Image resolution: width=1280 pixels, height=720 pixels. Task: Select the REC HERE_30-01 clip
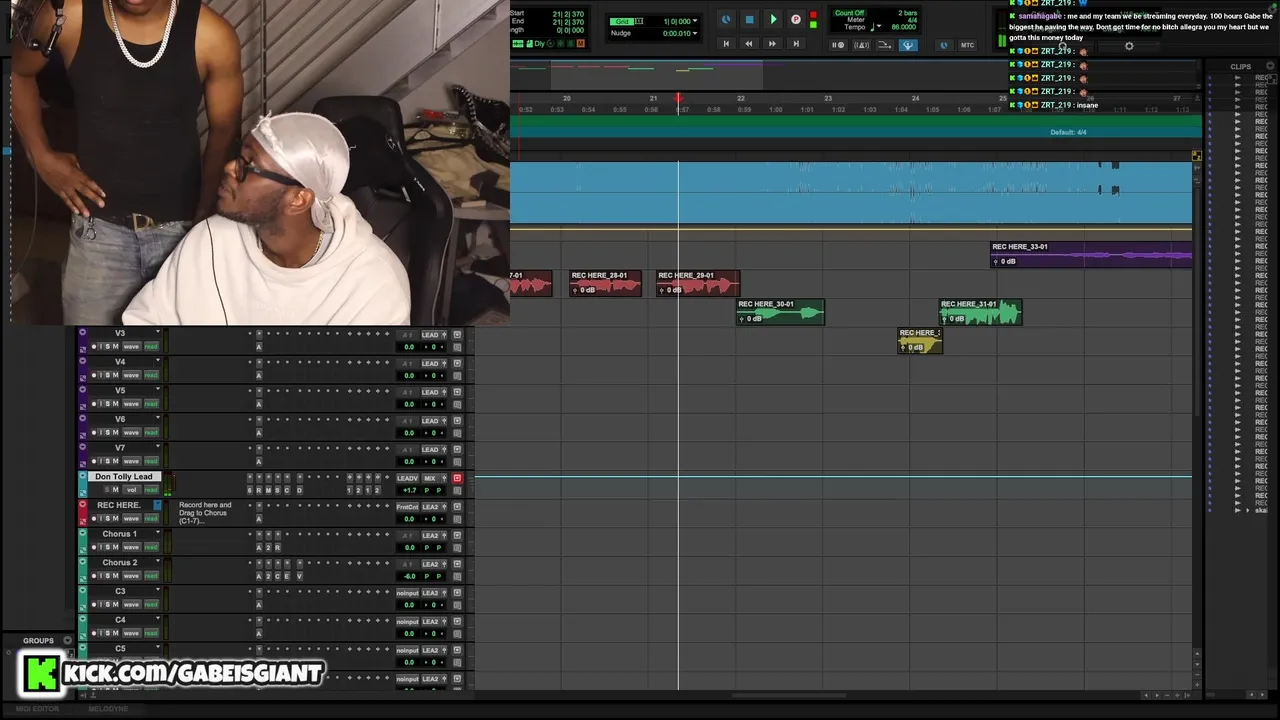[780, 312]
